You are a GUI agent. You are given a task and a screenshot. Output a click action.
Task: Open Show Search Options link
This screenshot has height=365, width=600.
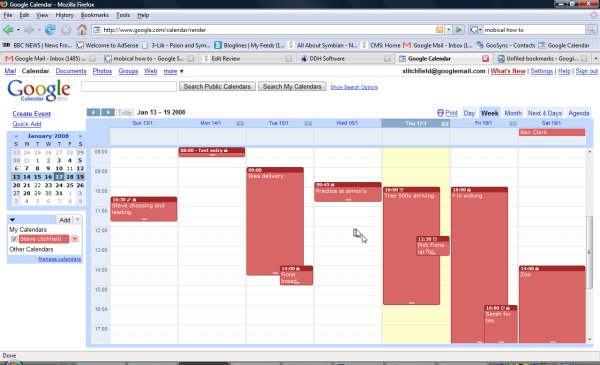(x=354, y=87)
